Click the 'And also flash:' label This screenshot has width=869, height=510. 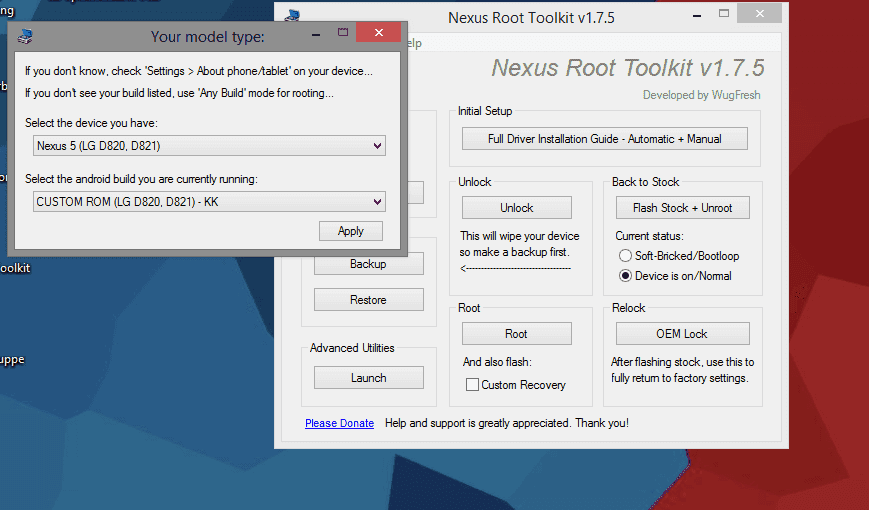click(497, 362)
